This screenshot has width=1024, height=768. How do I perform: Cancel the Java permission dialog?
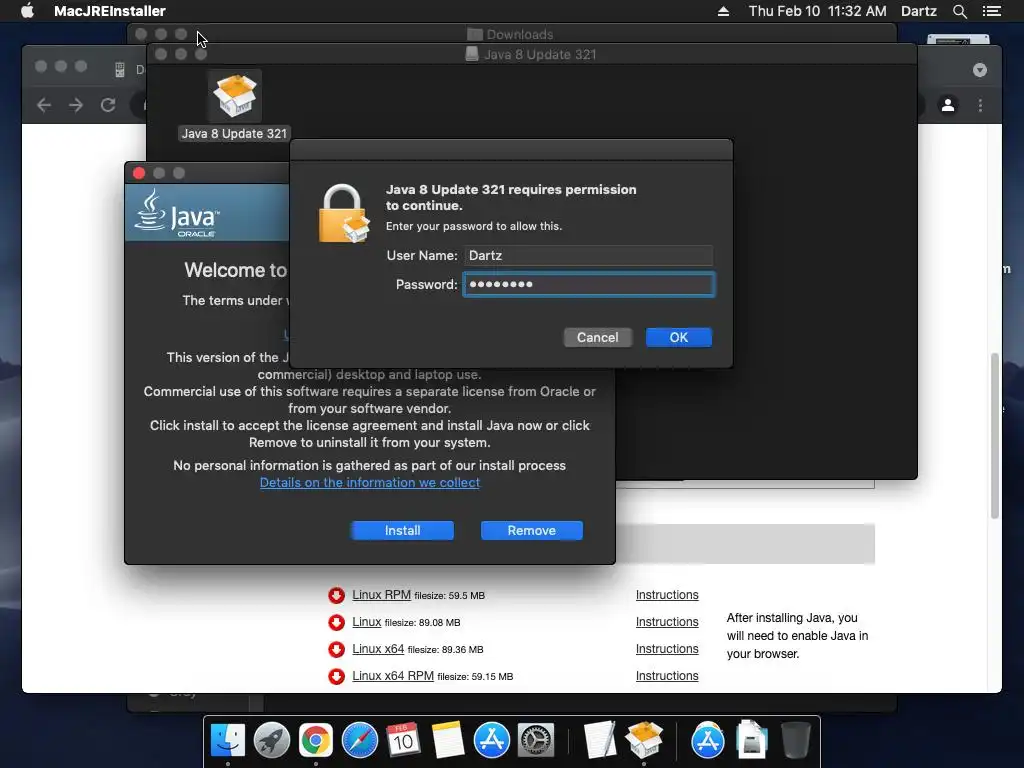(x=598, y=337)
